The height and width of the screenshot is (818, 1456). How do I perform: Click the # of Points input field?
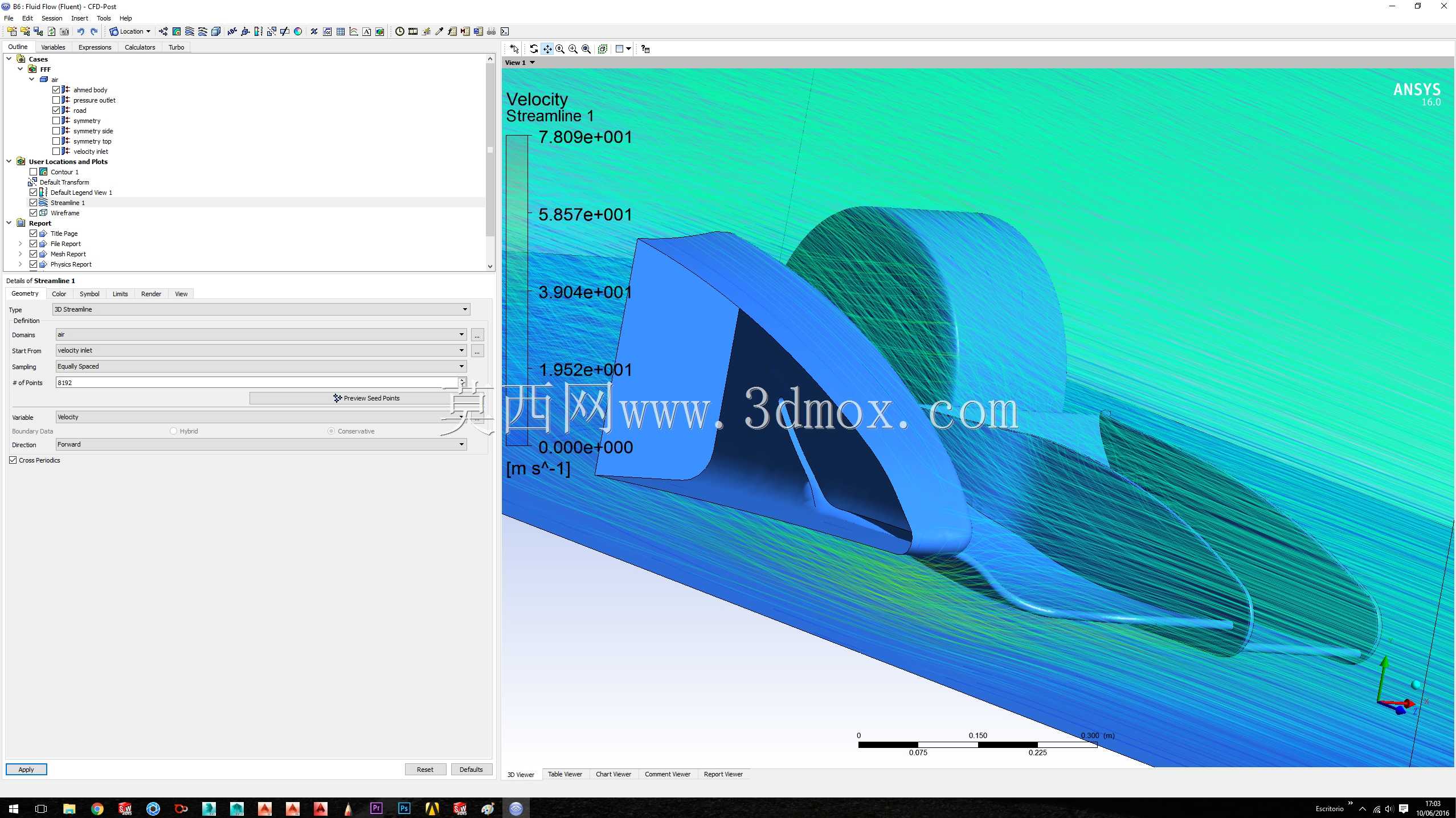click(x=257, y=383)
